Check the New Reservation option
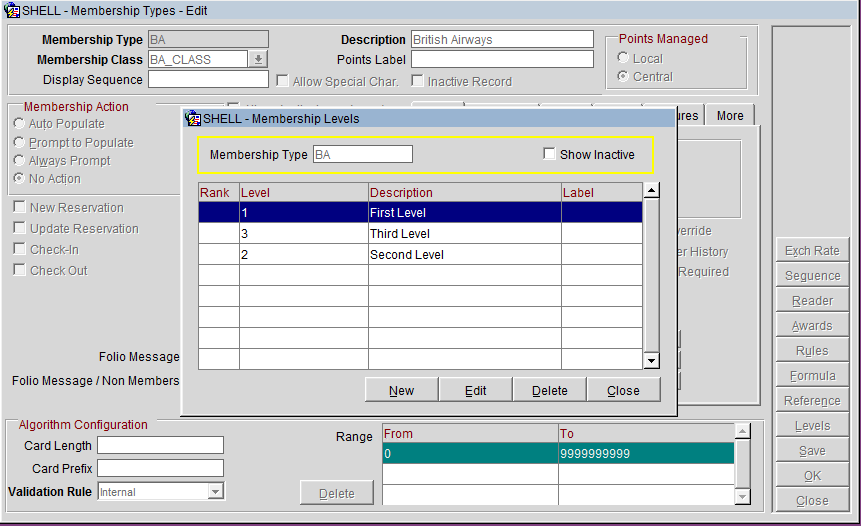The height and width of the screenshot is (526, 861). [20, 208]
